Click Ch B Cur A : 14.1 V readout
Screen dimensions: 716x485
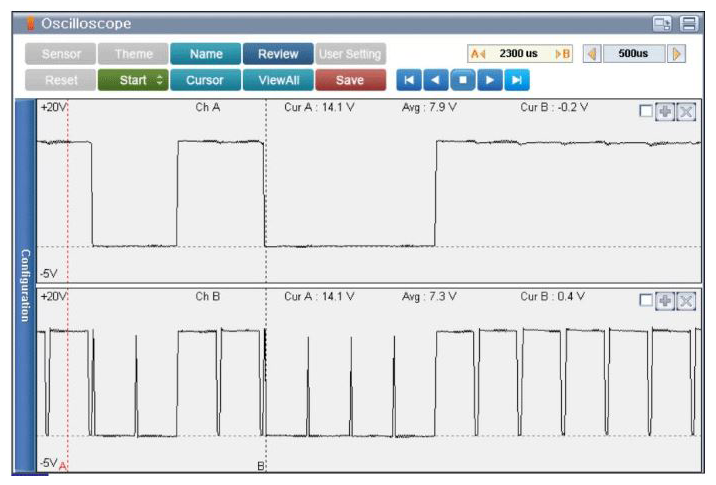319,296
